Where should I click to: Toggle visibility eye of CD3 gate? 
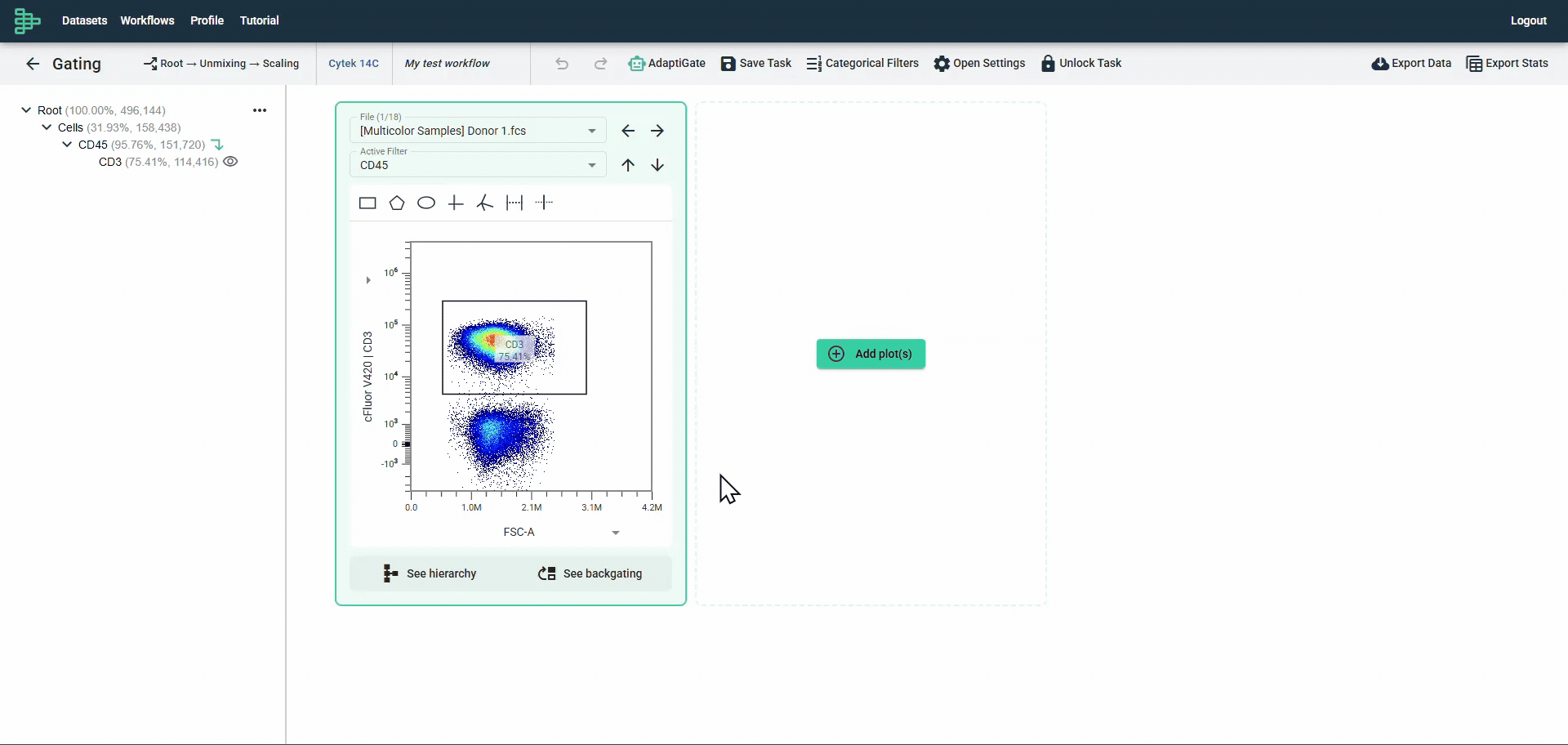(x=231, y=162)
